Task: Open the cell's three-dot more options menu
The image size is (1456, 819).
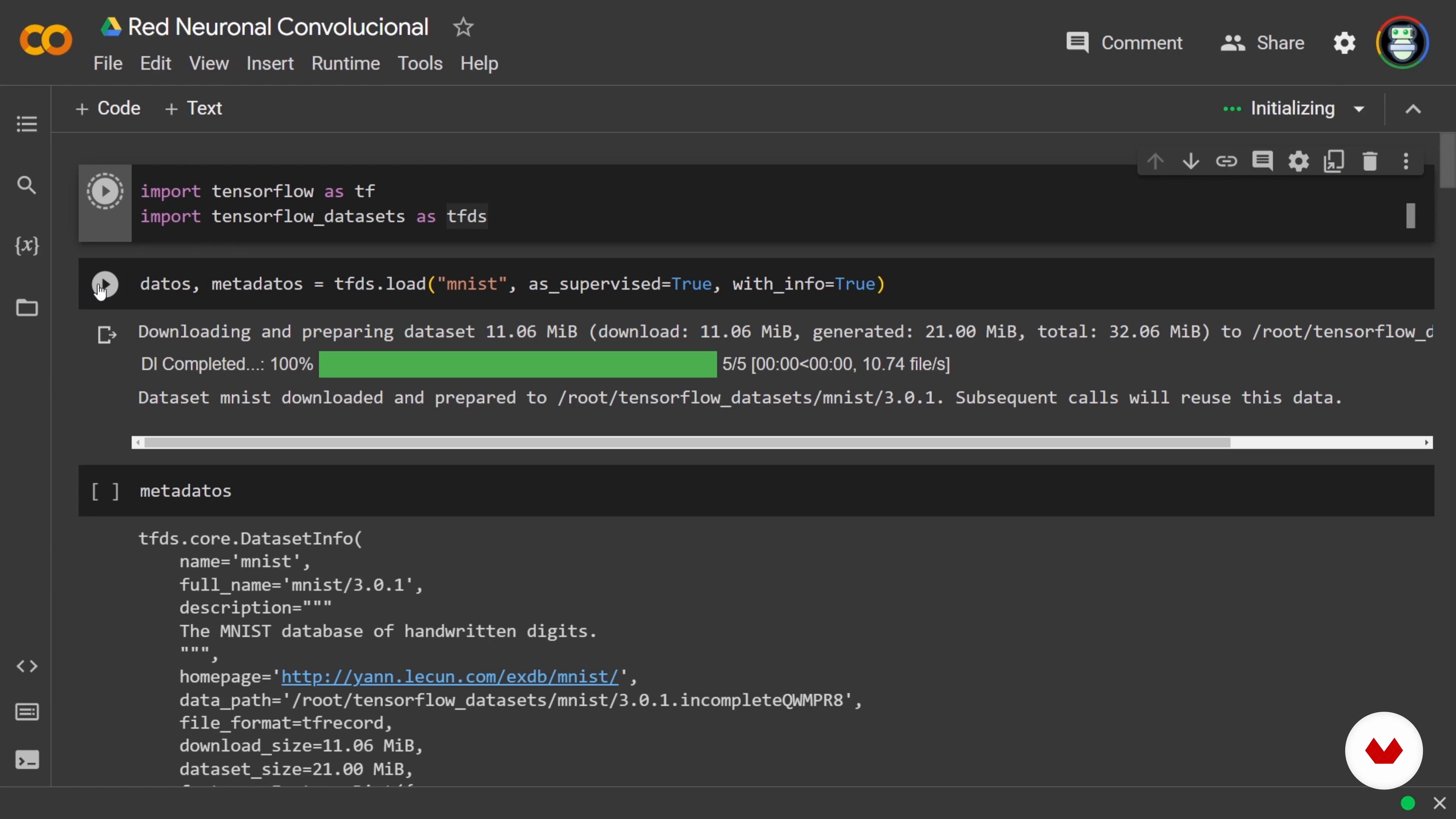Action: click(1406, 162)
